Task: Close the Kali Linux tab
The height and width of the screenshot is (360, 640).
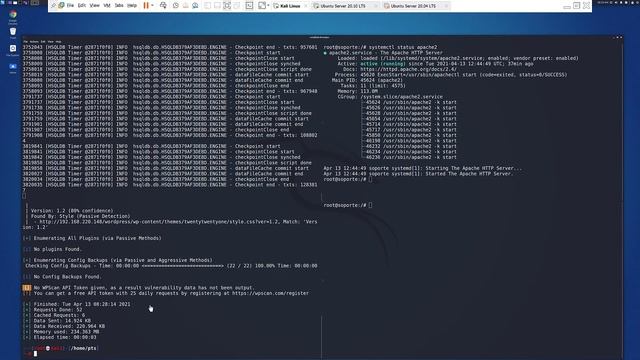Action: click(x=305, y=6)
